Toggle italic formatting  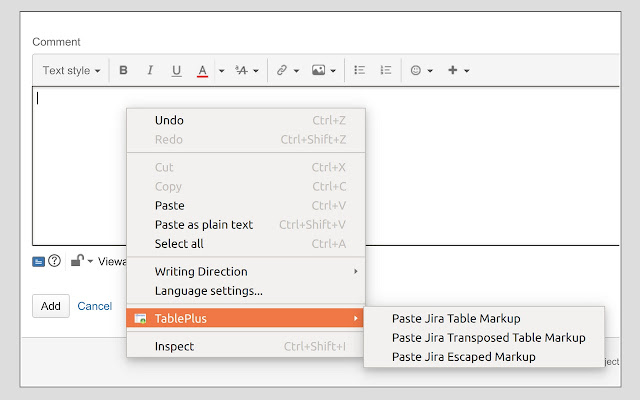[x=150, y=70]
